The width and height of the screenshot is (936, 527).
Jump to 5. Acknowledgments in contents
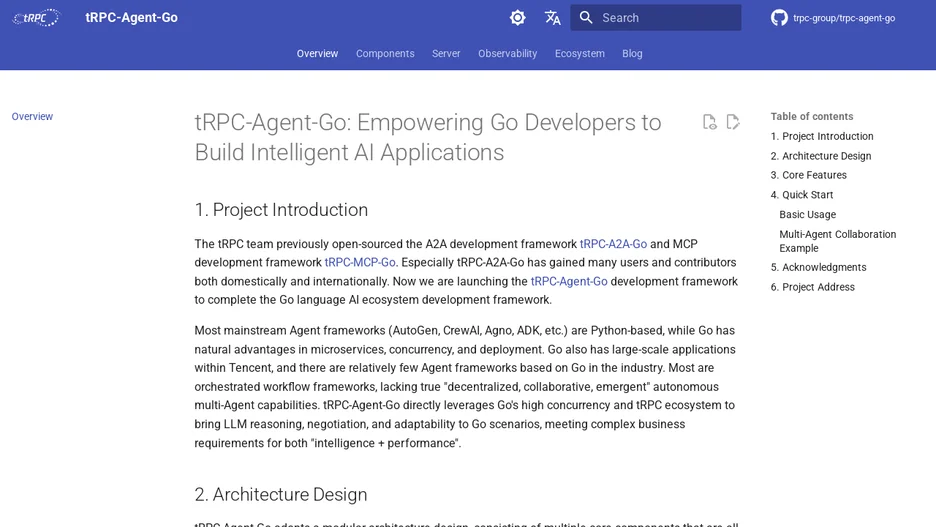pyautogui.click(x=818, y=267)
